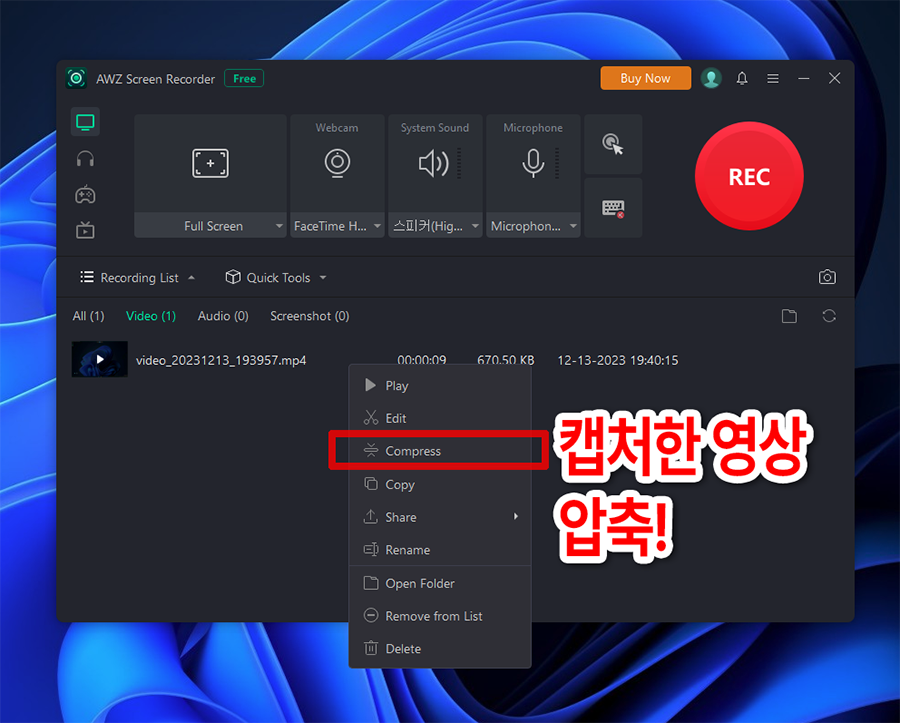Toggle the System Sound speaker icon

[x=433, y=164]
